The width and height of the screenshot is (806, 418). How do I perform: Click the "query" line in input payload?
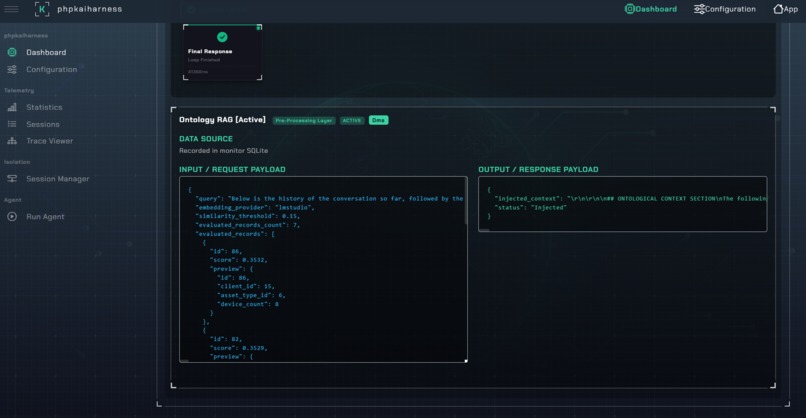tap(329, 198)
